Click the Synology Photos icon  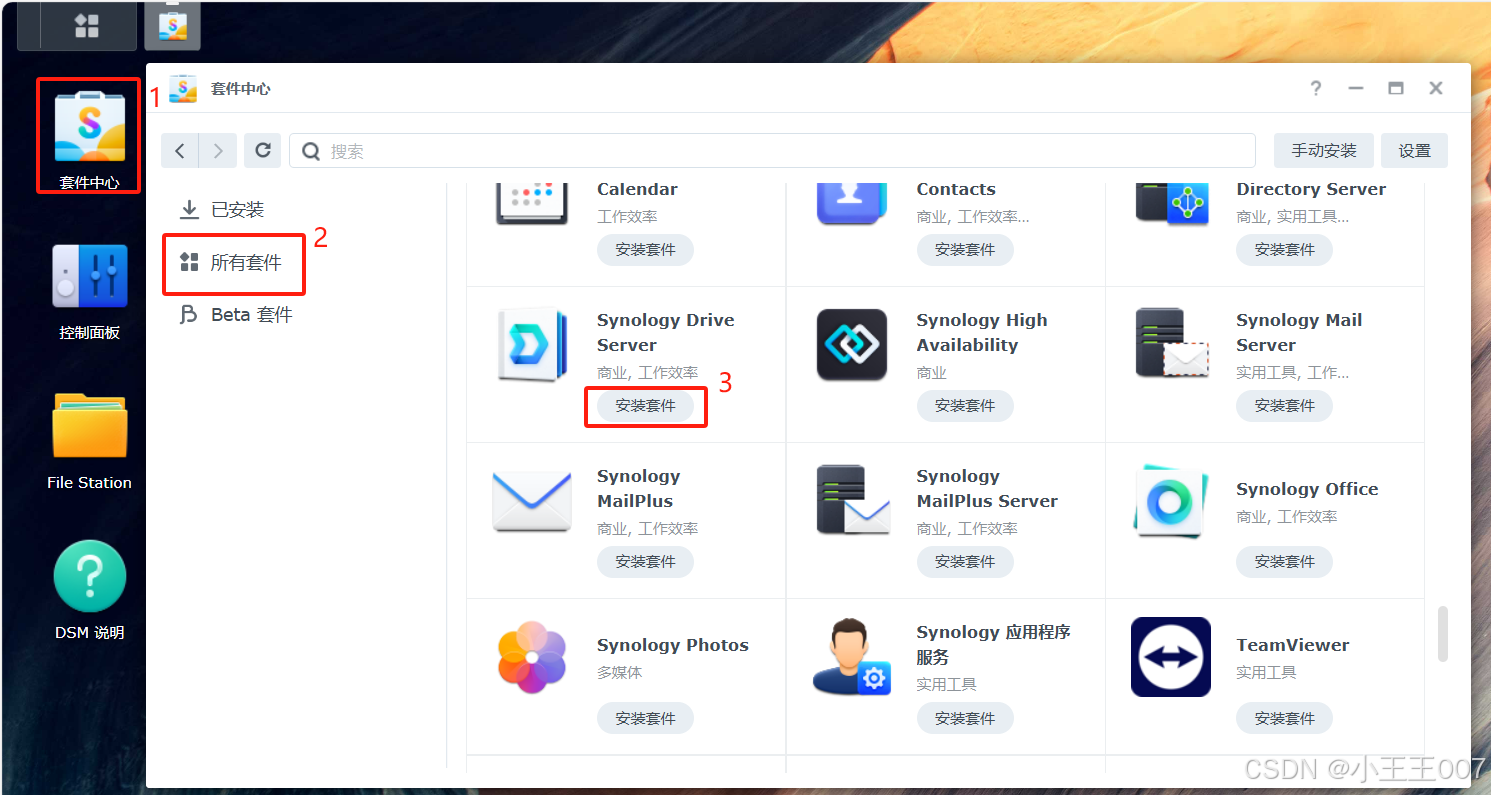point(532,657)
